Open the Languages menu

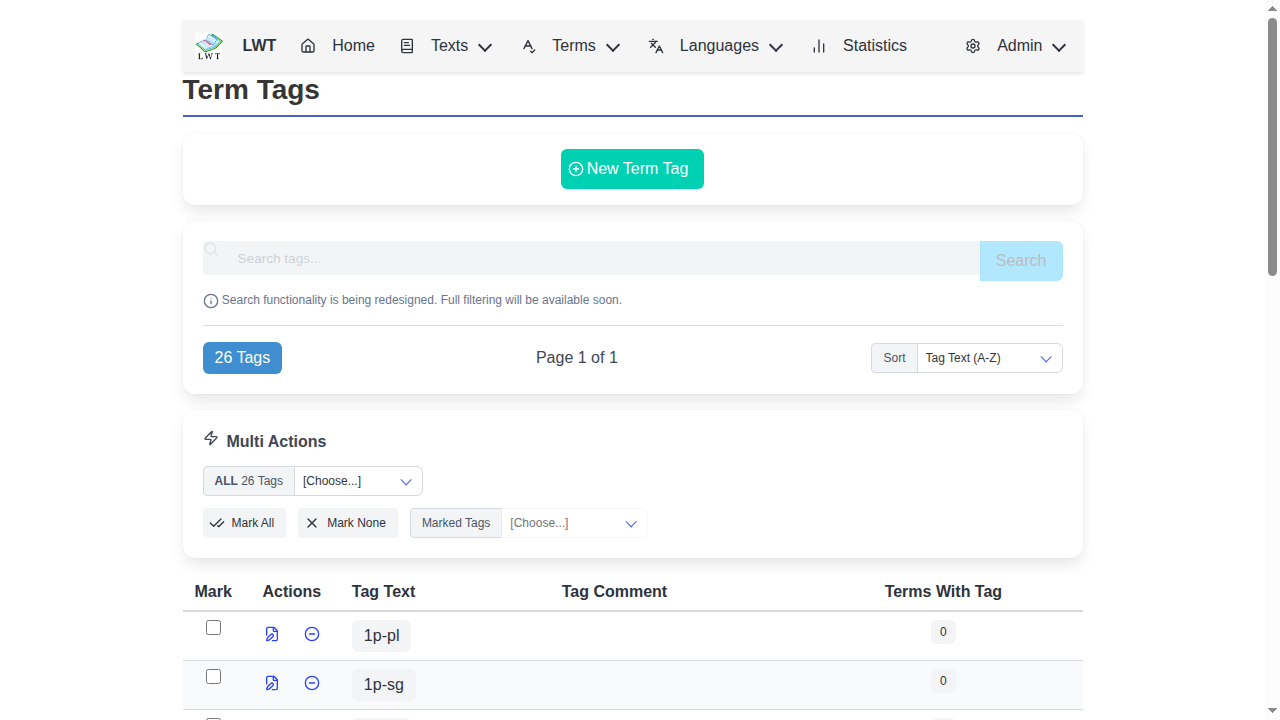pyautogui.click(x=716, y=46)
